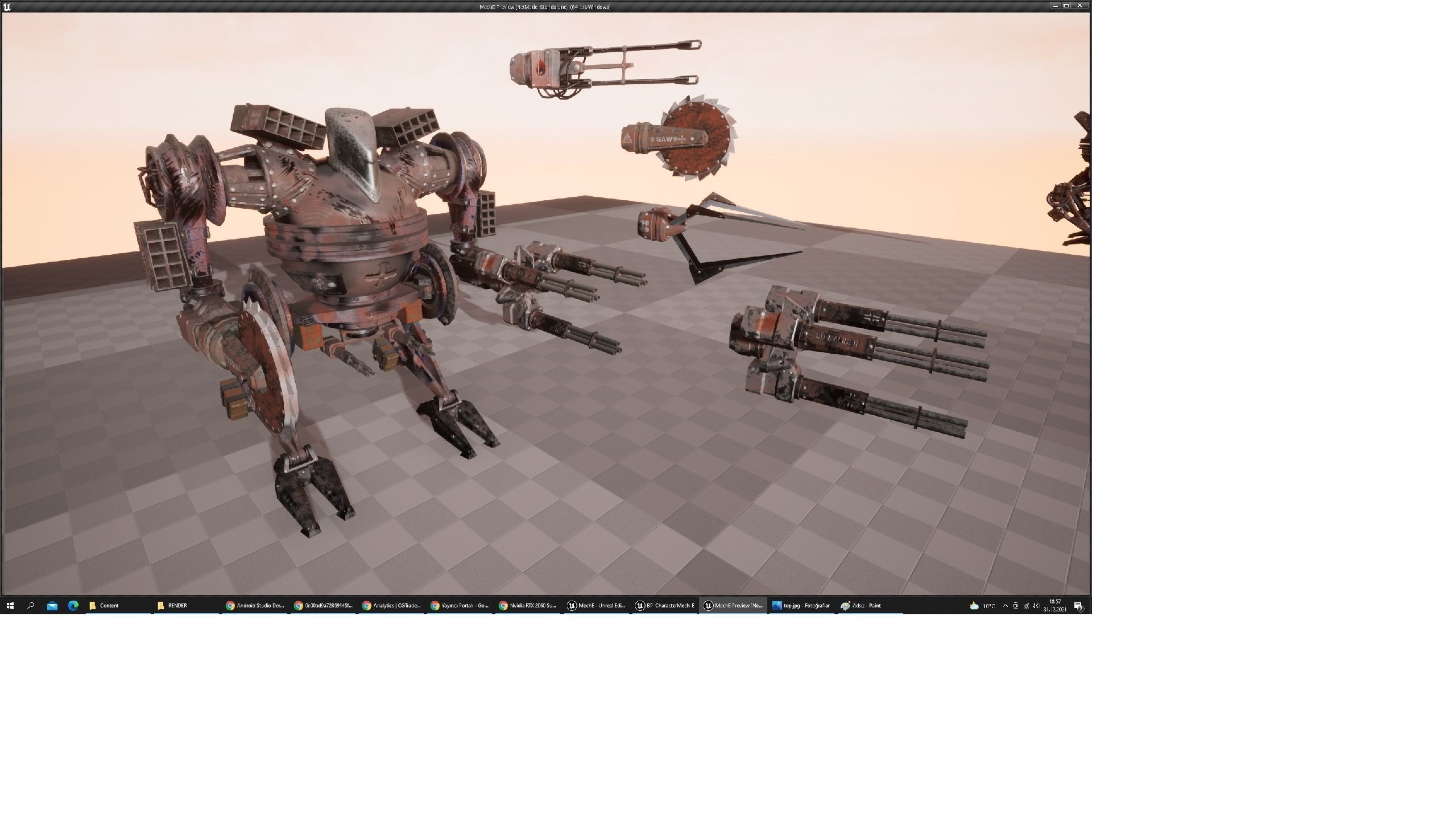Open the clock and date flyout

(x=1054, y=606)
